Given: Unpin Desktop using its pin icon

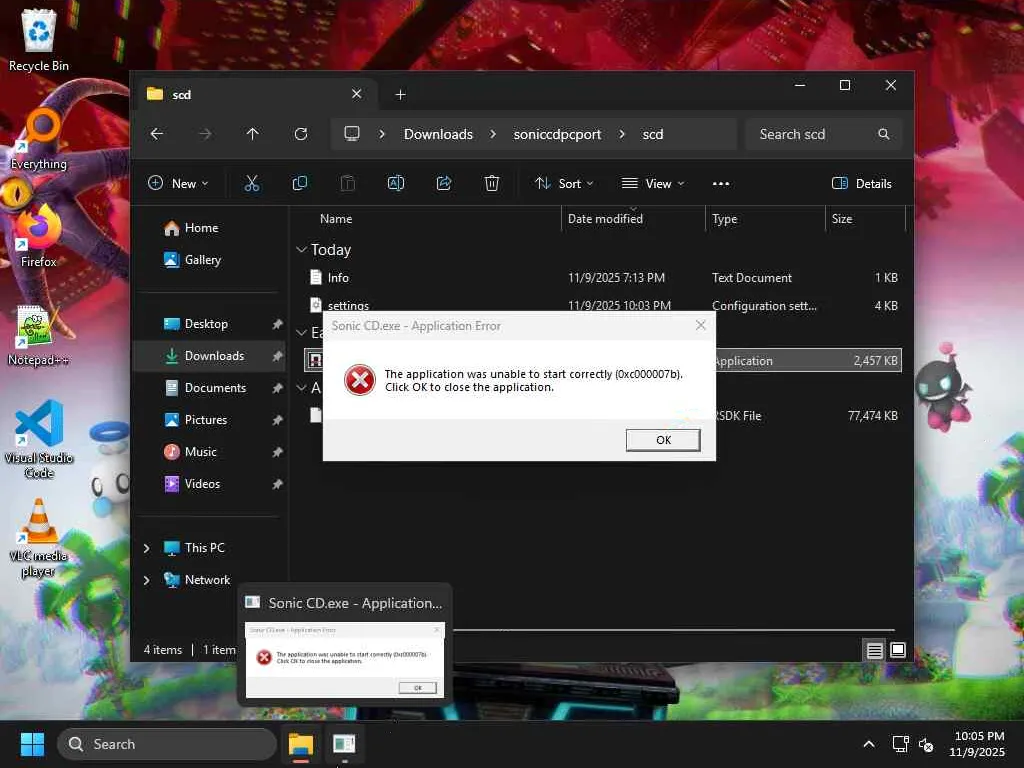Looking at the screenshot, I should click(x=277, y=324).
